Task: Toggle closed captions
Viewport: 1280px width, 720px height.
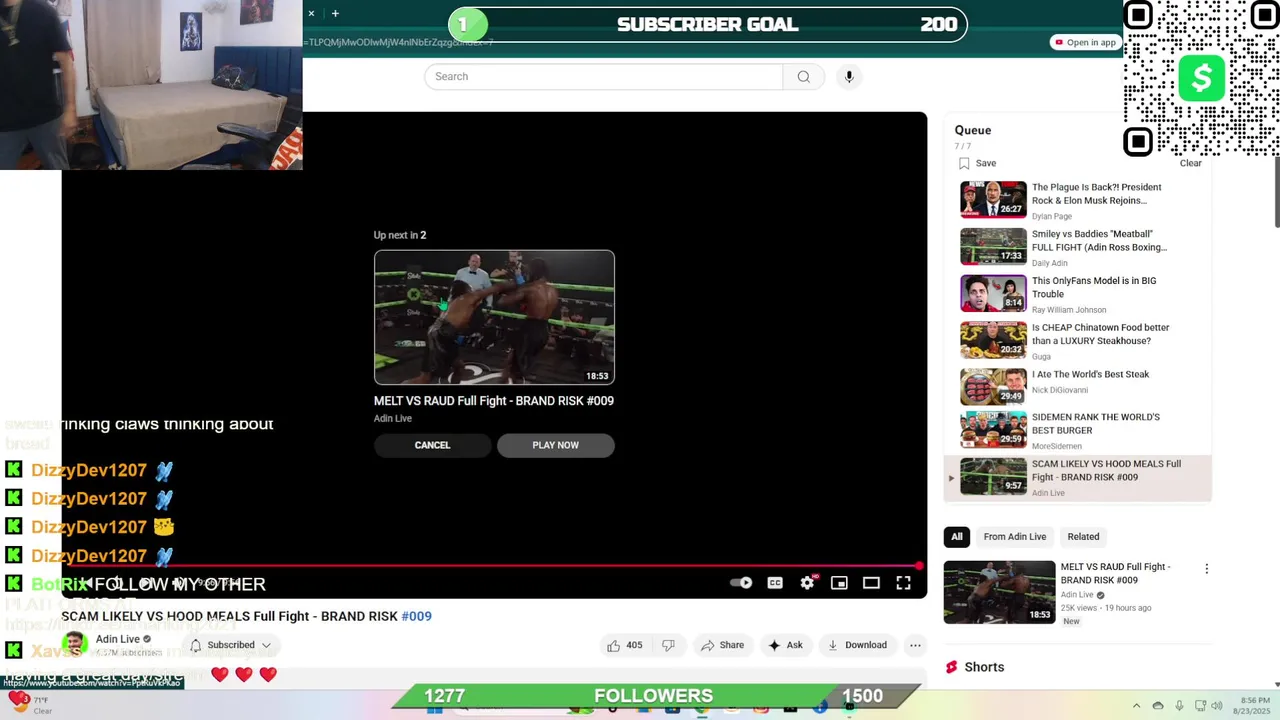Action: [x=775, y=583]
